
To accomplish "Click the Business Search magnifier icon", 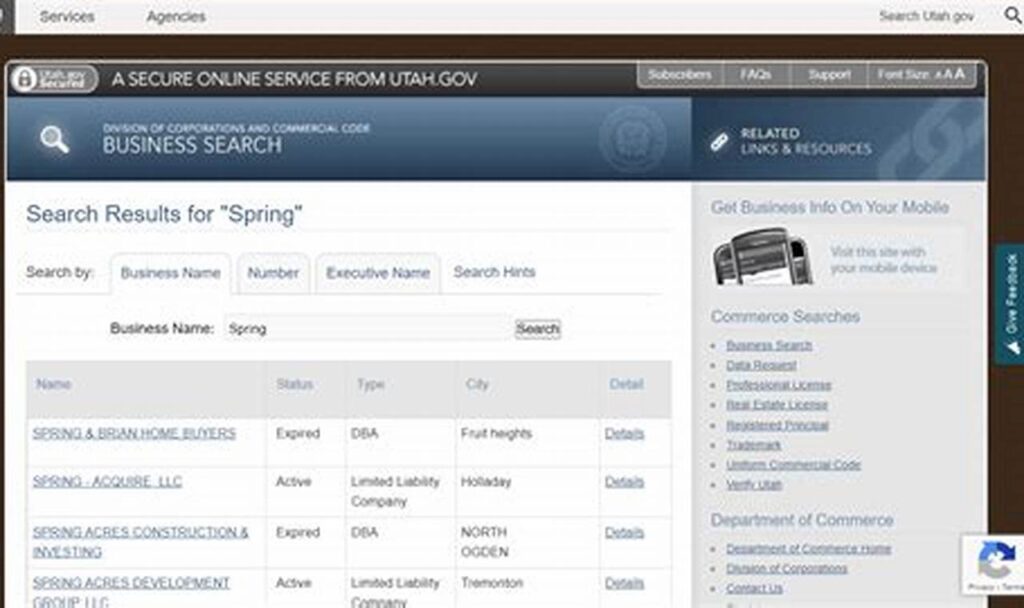I will point(54,139).
